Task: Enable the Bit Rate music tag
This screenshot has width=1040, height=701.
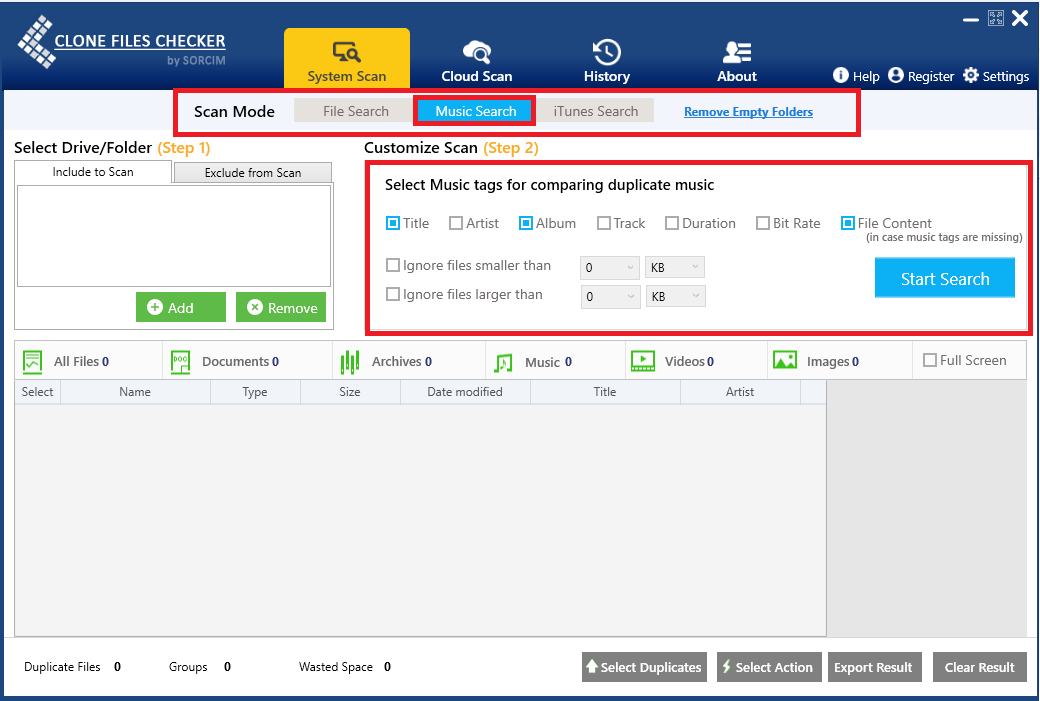Action: (x=763, y=223)
